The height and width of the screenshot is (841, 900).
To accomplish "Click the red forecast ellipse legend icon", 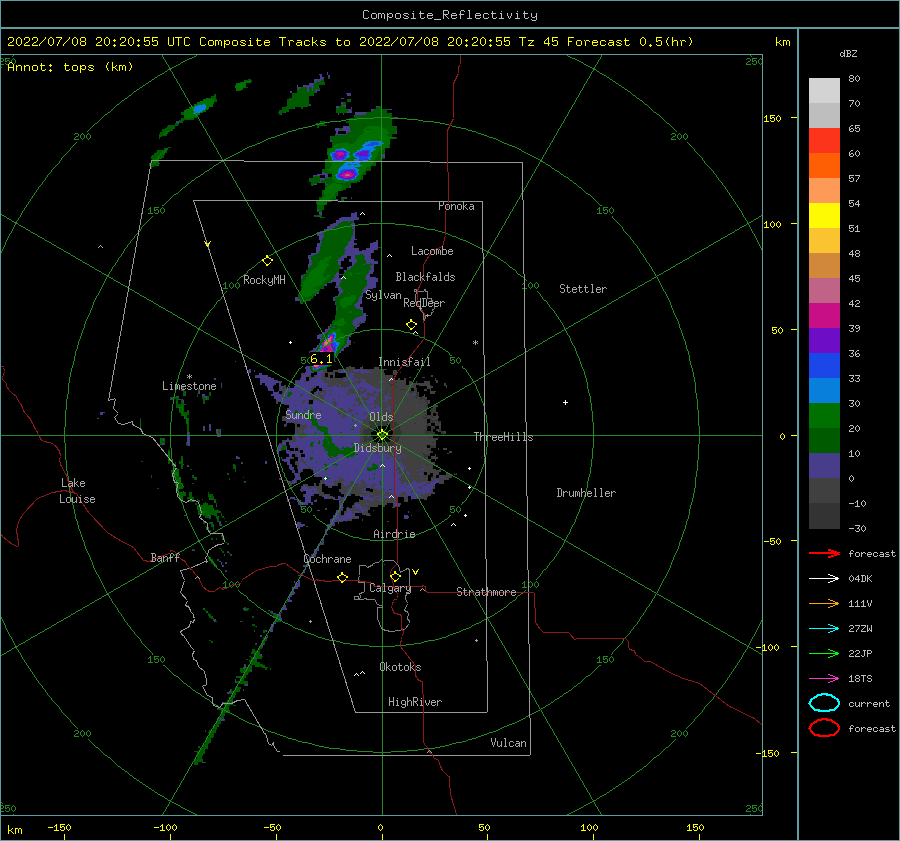I will point(824,728).
